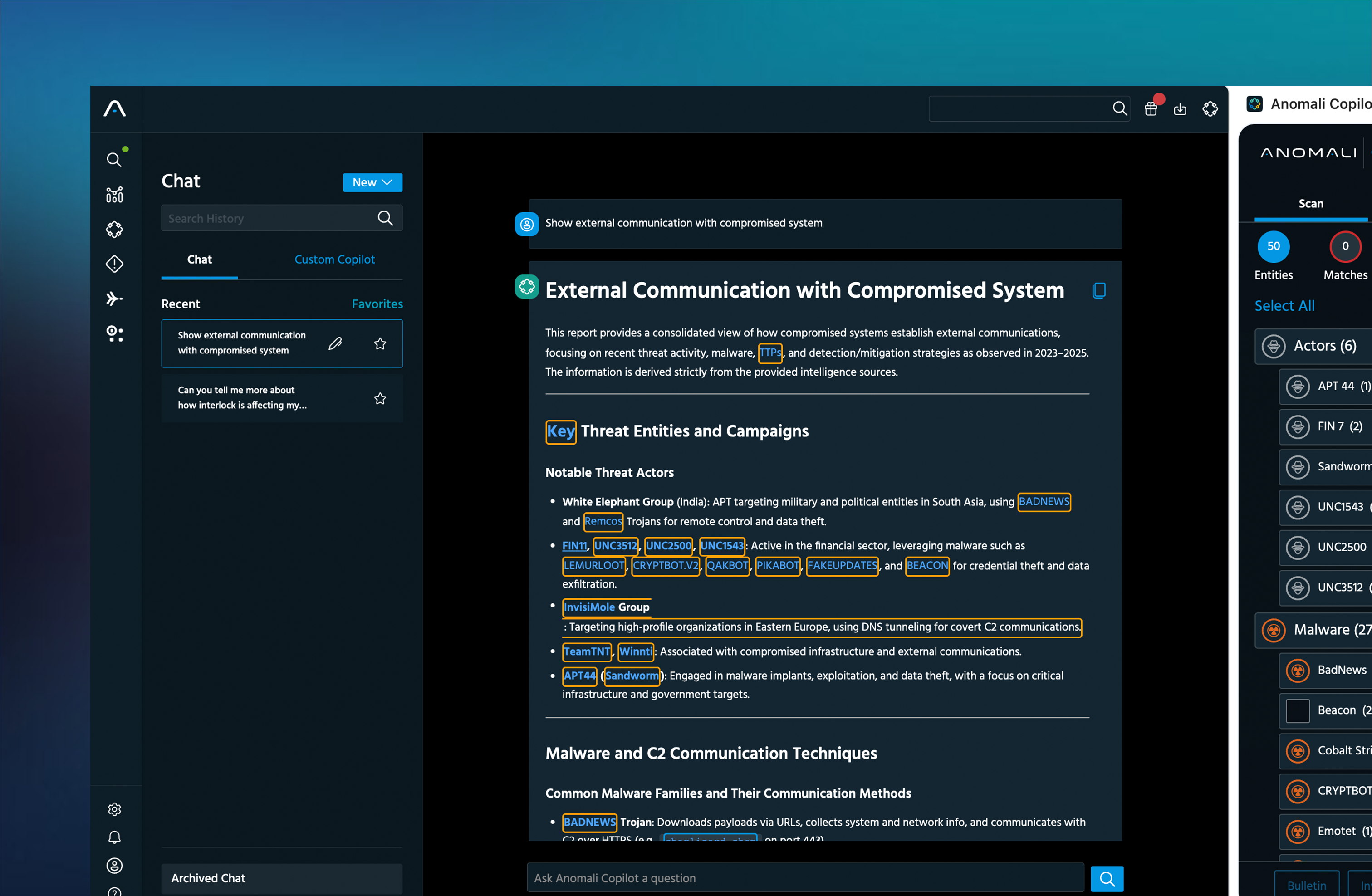
Task: Click Select All in Scan panel
Action: point(1284,306)
